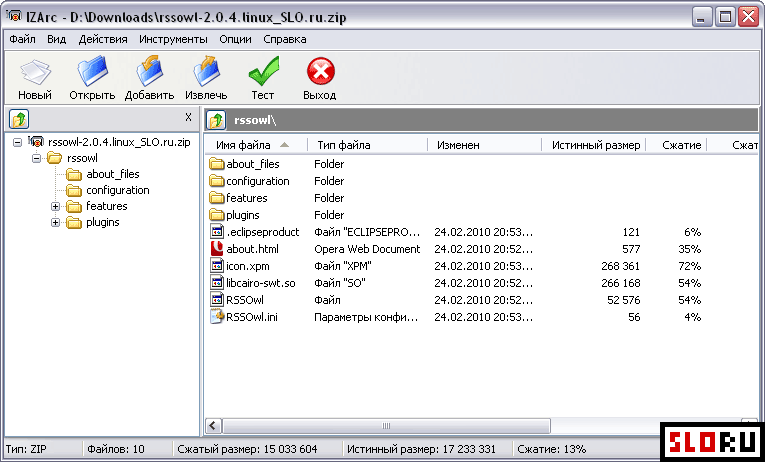765x462 pixels.
Task: Click status bar Истинный размер: 17 233 331
Action: point(421,449)
